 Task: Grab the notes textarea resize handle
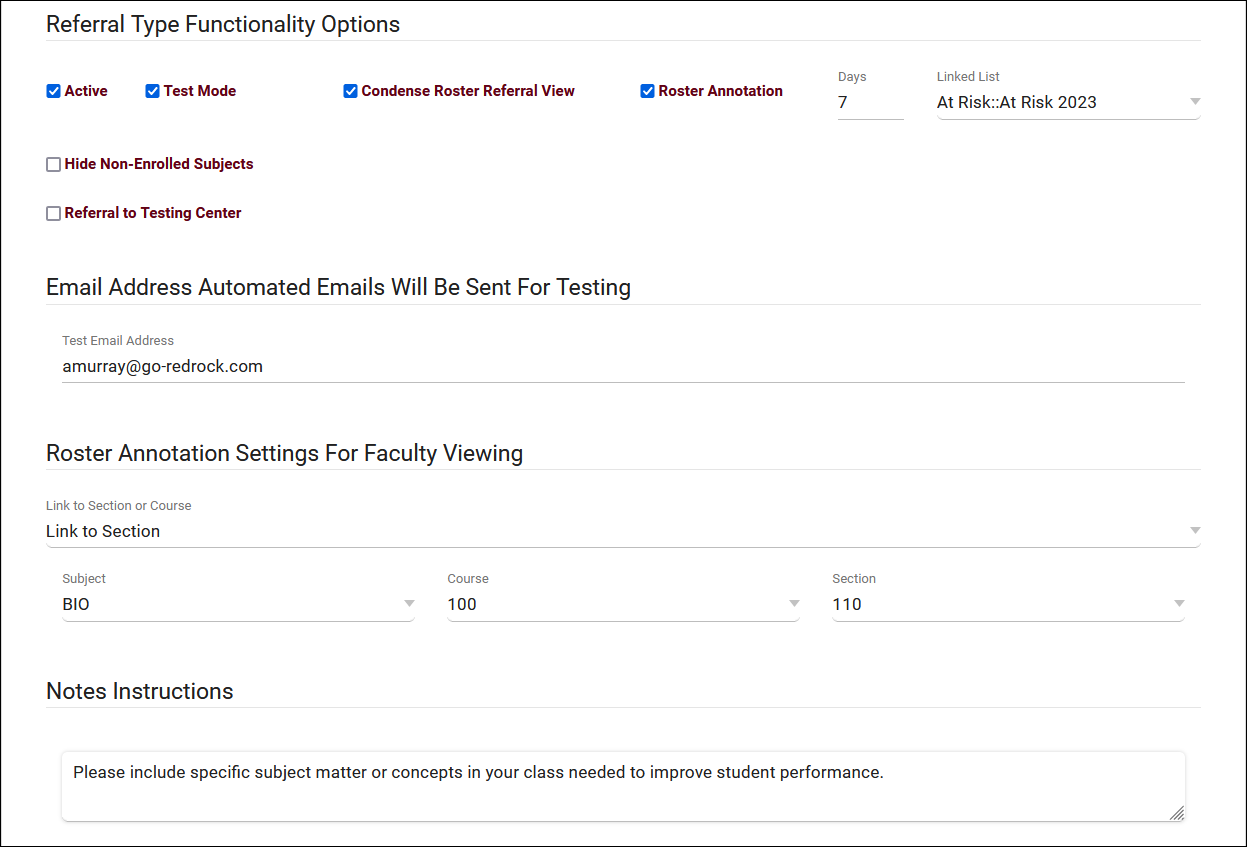[1176, 813]
